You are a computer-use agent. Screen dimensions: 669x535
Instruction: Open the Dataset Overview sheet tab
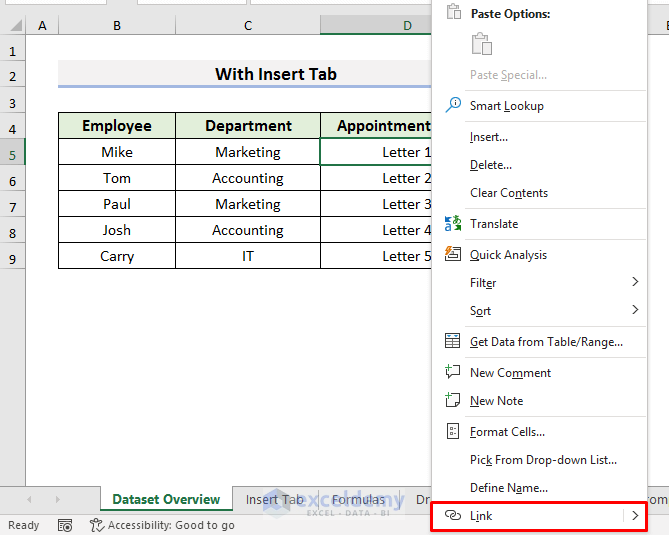pyautogui.click(x=166, y=499)
